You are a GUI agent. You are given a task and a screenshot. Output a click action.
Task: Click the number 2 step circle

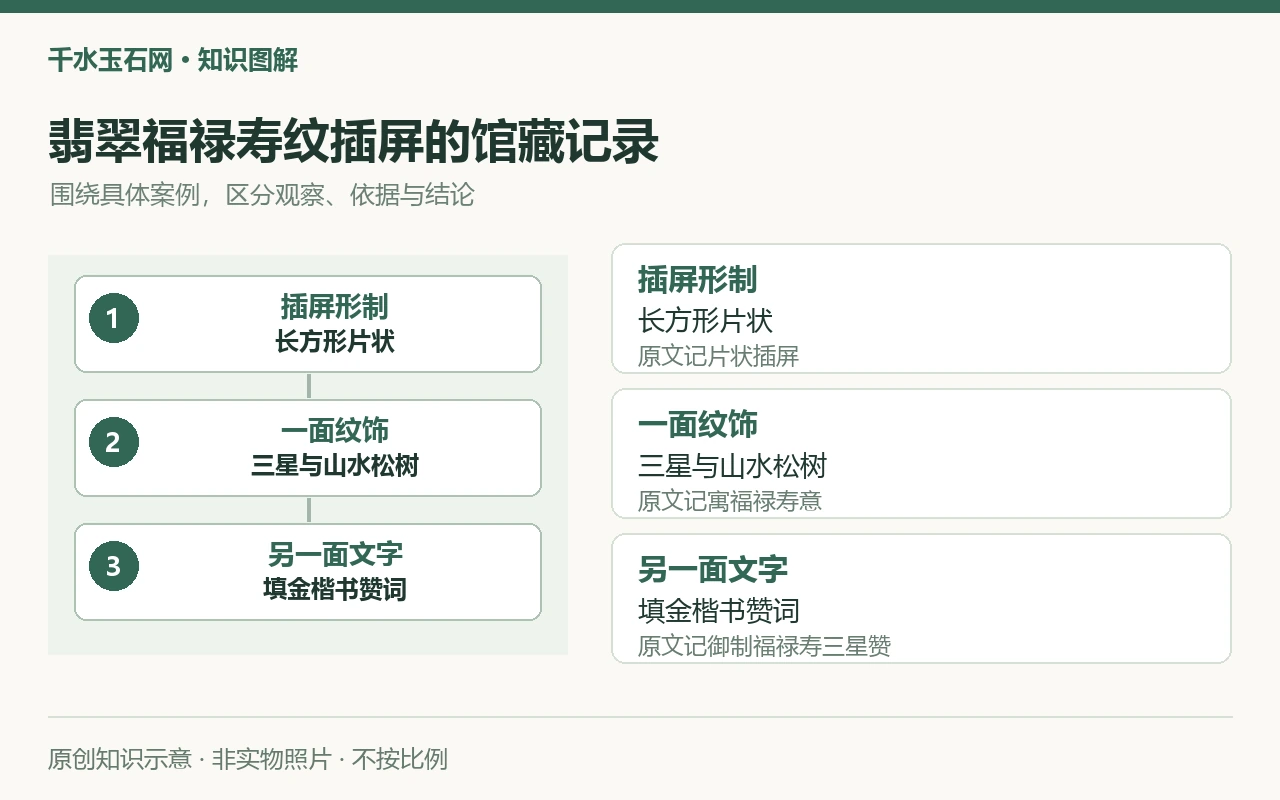(x=113, y=443)
